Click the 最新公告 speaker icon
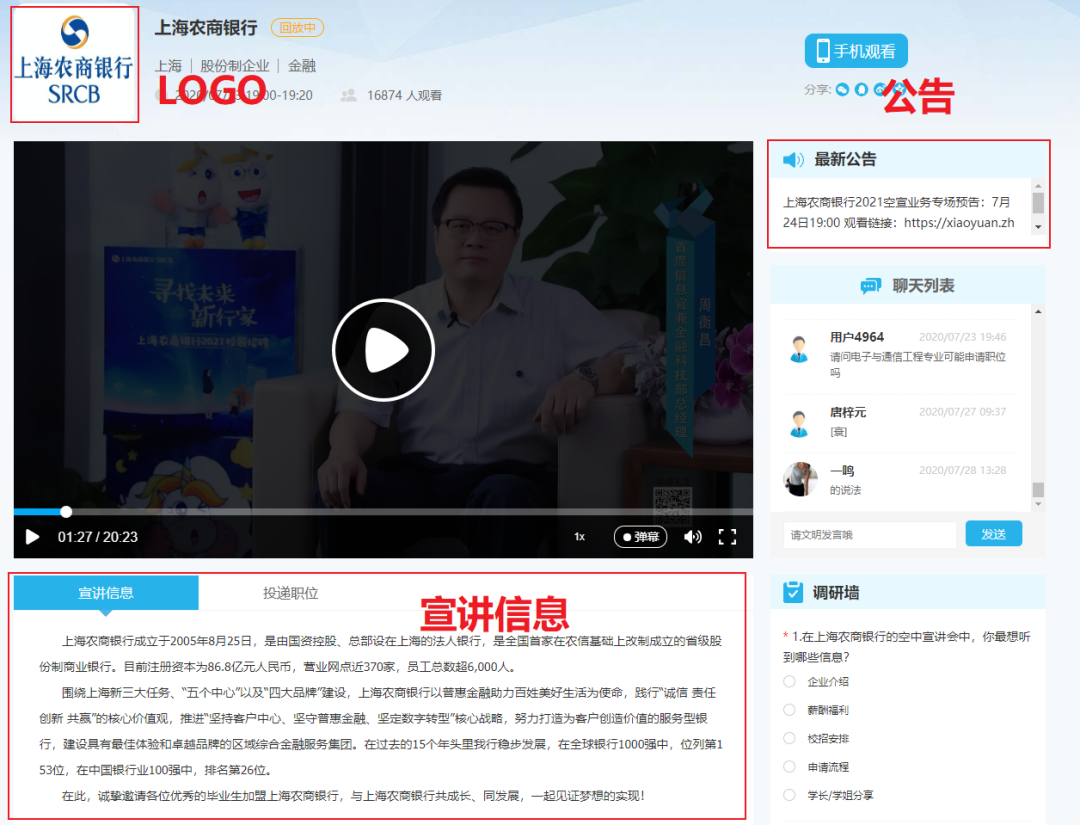Image resolution: width=1080 pixels, height=825 pixels. click(x=793, y=160)
